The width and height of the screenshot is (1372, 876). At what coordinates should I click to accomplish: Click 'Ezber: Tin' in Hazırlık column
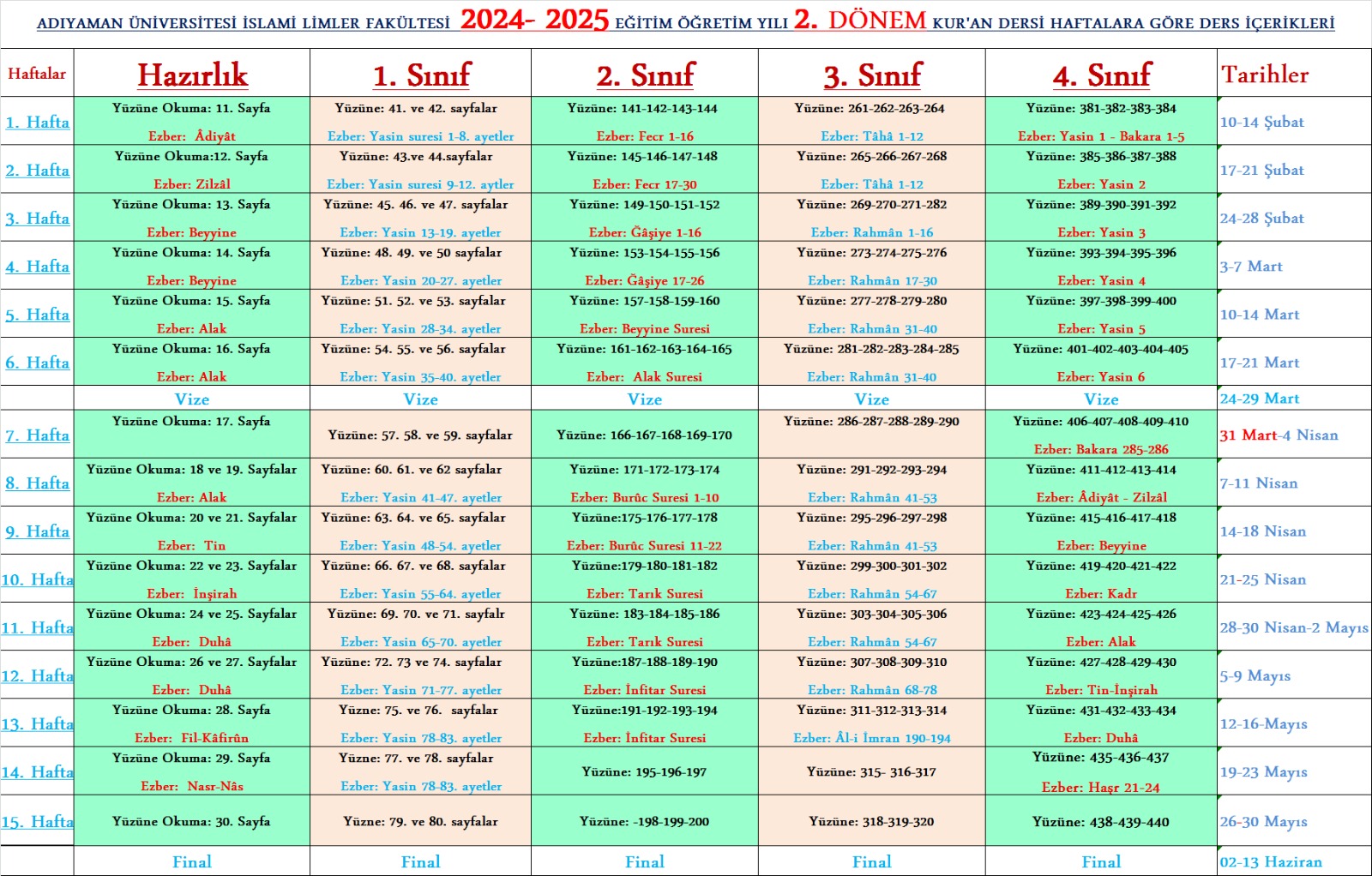pos(191,545)
